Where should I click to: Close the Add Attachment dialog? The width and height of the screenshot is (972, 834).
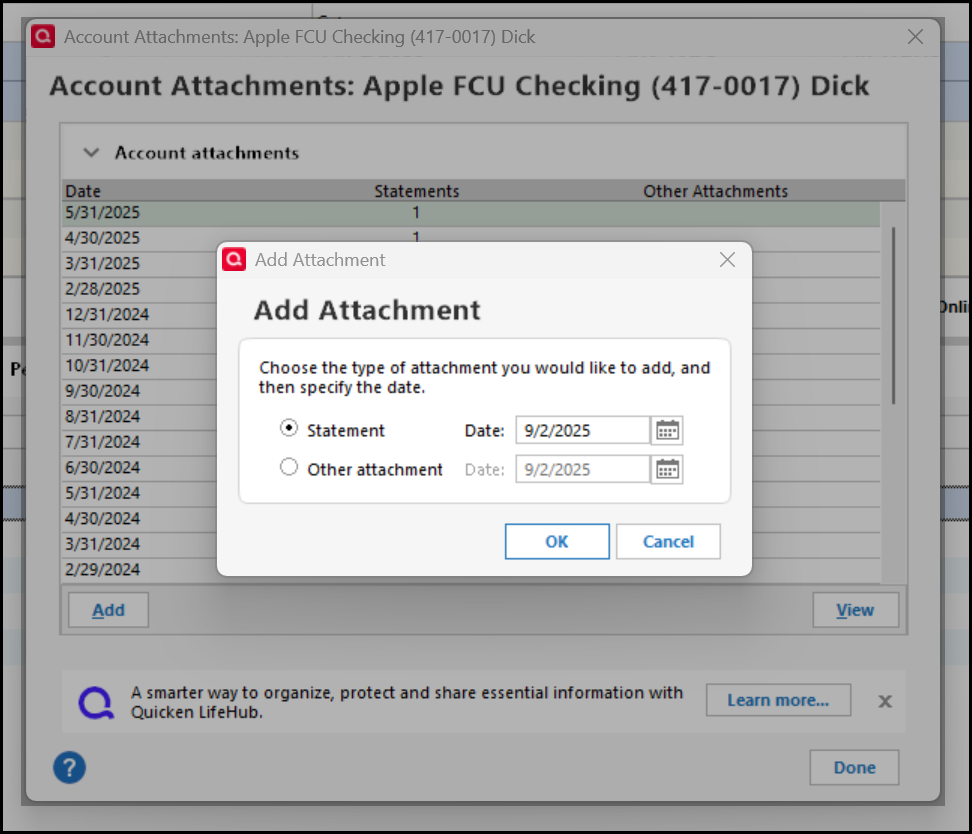click(727, 260)
